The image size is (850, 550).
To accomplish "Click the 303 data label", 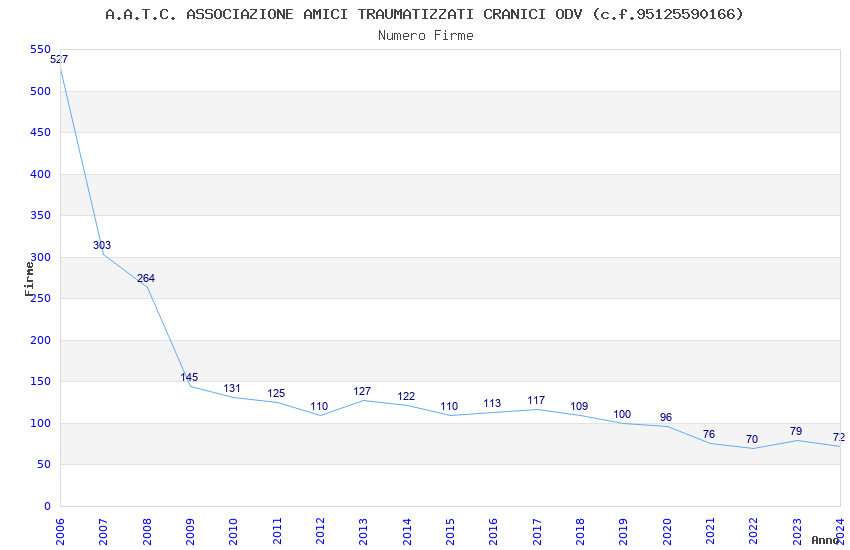I will click(x=102, y=245).
